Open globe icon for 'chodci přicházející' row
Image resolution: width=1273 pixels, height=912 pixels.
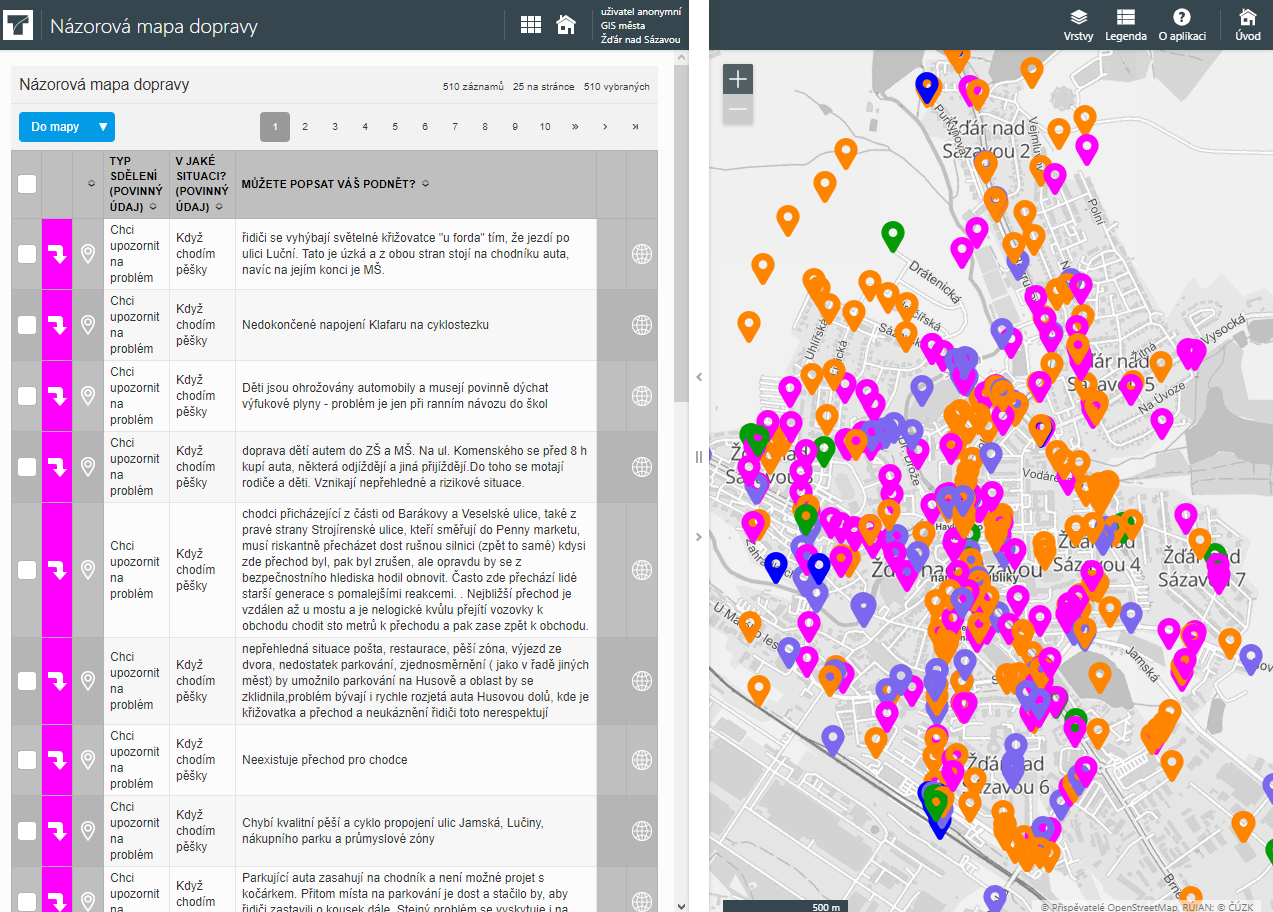642,570
